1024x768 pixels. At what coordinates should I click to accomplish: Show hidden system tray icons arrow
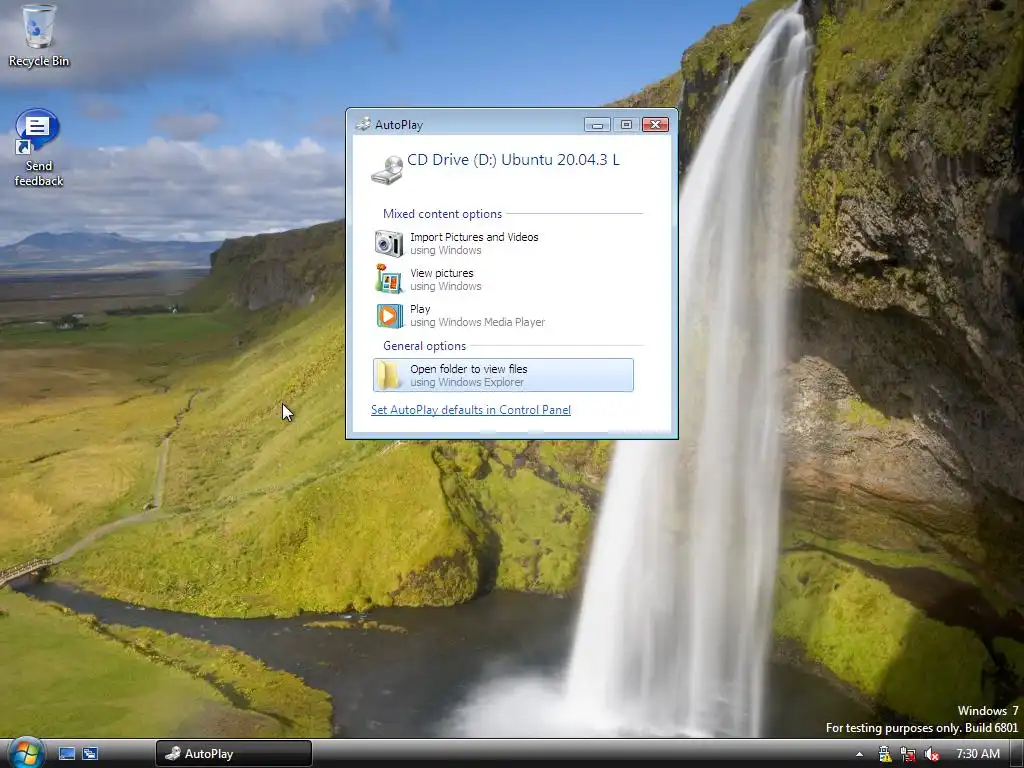click(859, 754)
